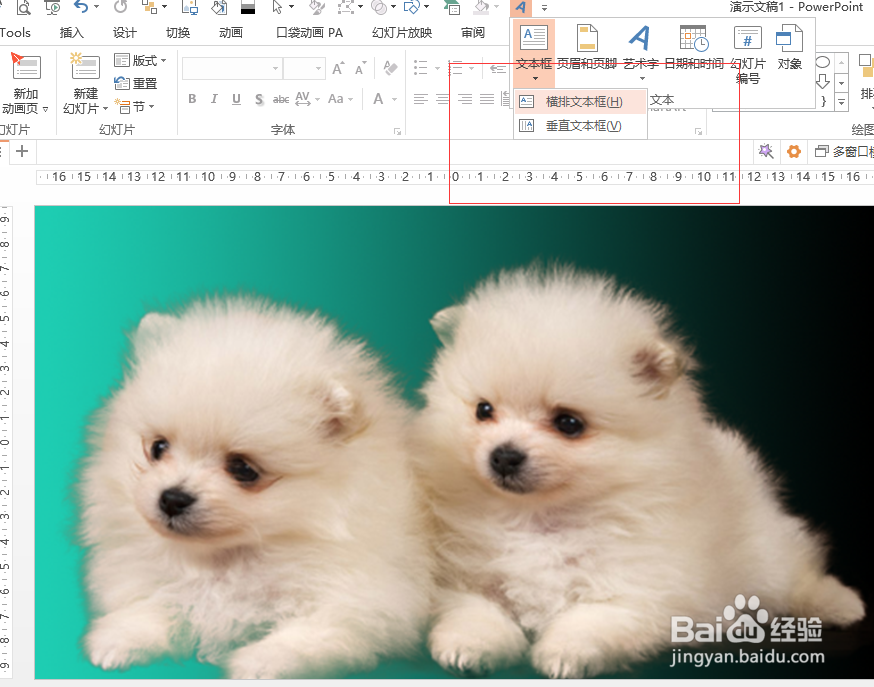Image resolution: width=874 pixels, height=687 pixels.
Task: Toggle Bold formatting
Action: [191, 100]
